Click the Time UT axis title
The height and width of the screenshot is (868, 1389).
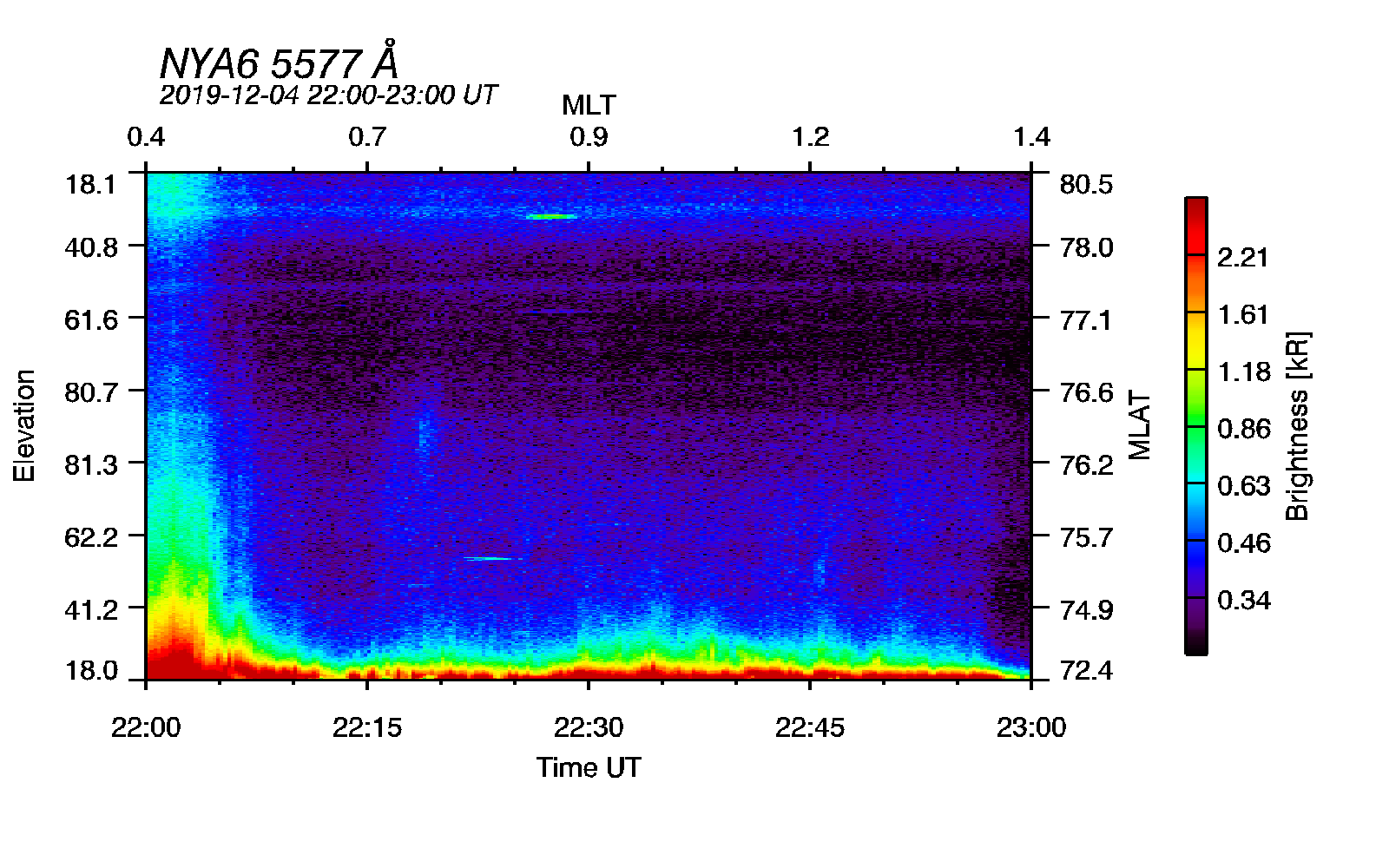589,767
